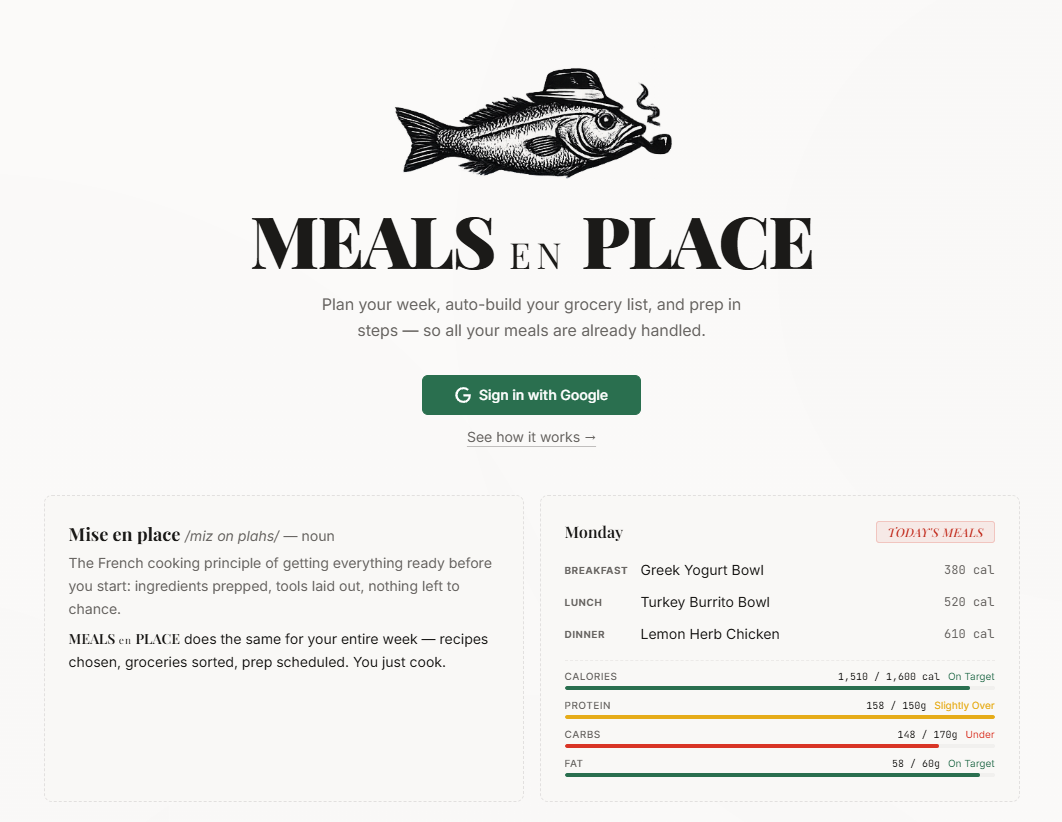The height and width of the screenshot is (822, 1062).
Task: Select the Turkey Burrito Bowl lunch entry
Action: click(x=705, y=602)
